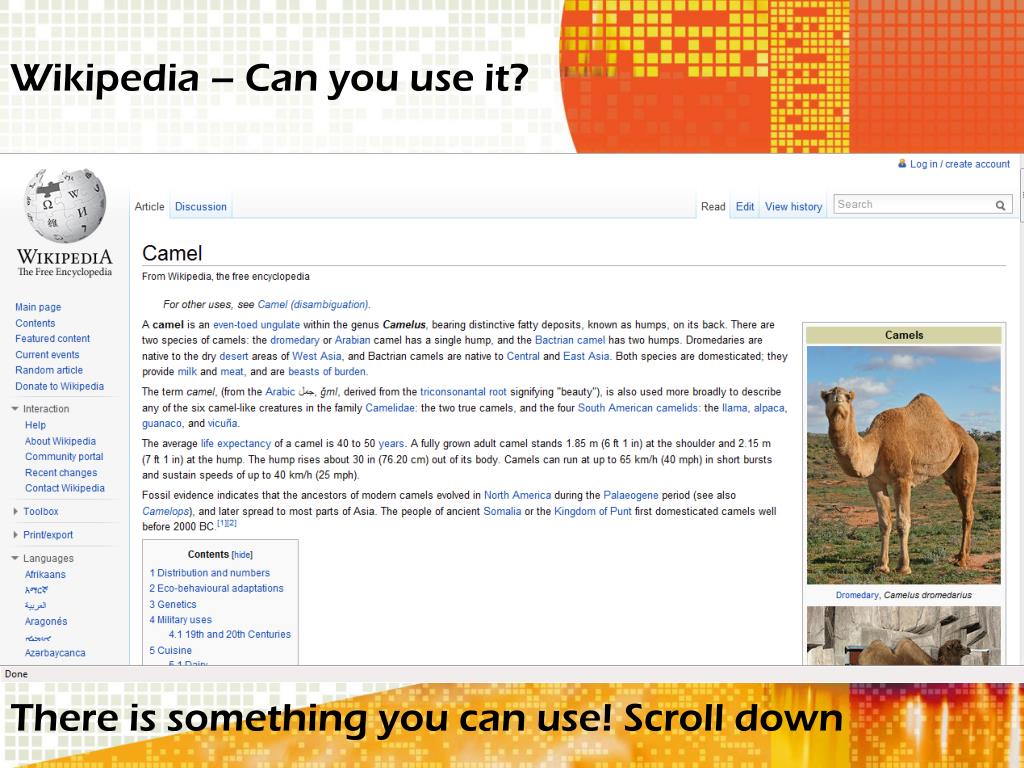The image size is (1024, 768).
Task: Follow the dromedary link in first paragraph
Action: 295,340
